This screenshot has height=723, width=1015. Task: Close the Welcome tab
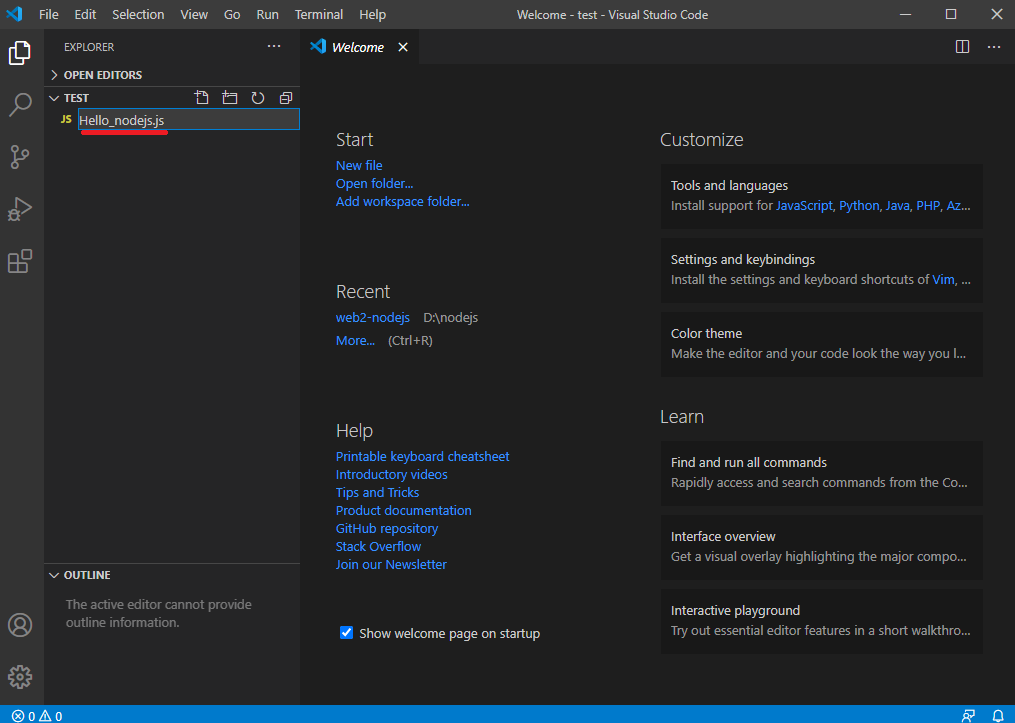(403, 47)
